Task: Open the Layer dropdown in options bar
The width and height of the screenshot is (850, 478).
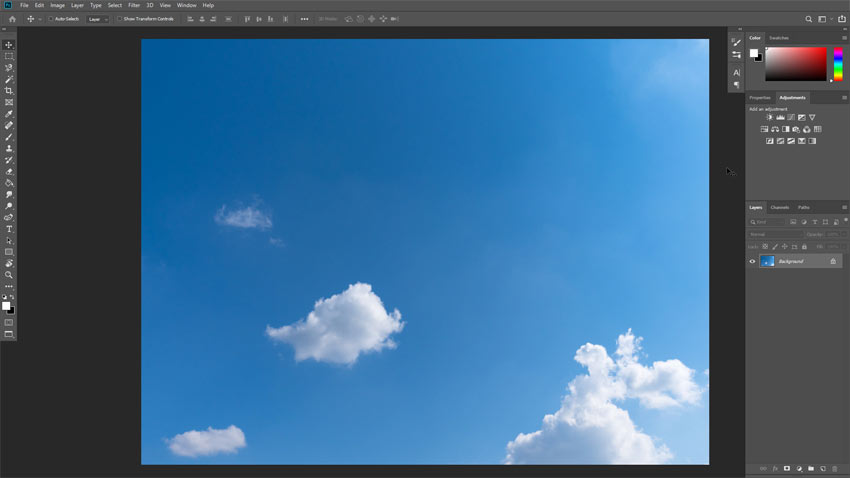Action: click(98, 19)
